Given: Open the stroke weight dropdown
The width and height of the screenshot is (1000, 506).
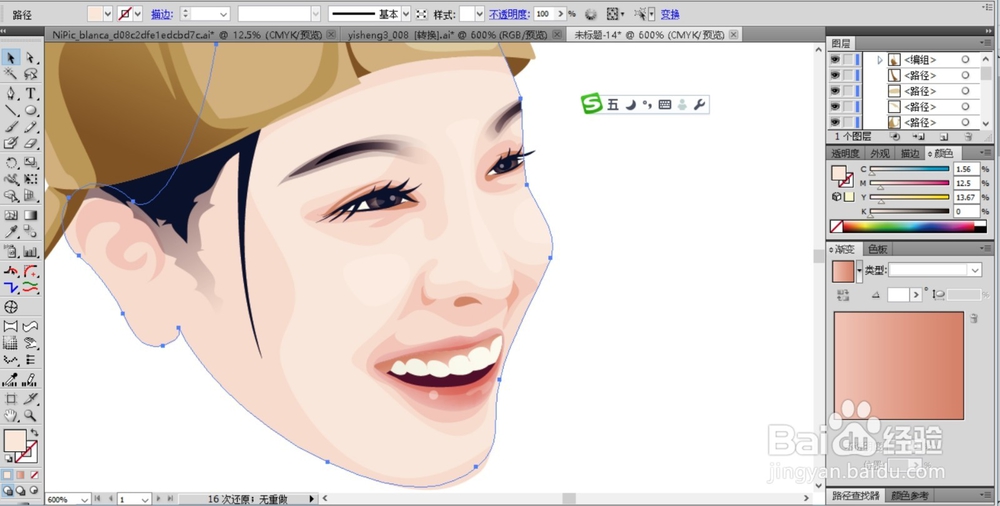Looking at the screenshot, I should point(223,13).
